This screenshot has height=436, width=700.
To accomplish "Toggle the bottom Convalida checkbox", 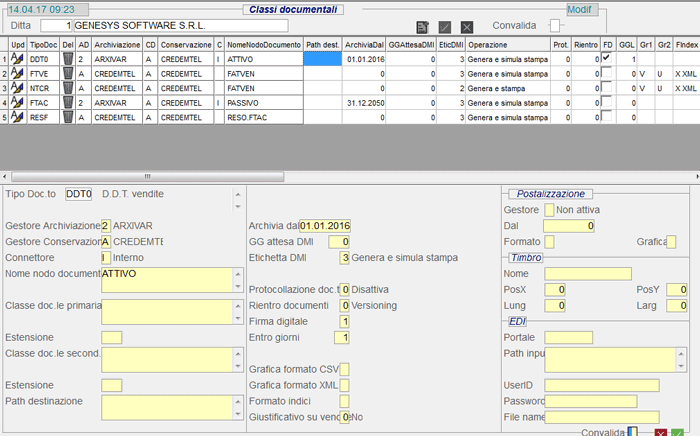I will click(632, 431).
